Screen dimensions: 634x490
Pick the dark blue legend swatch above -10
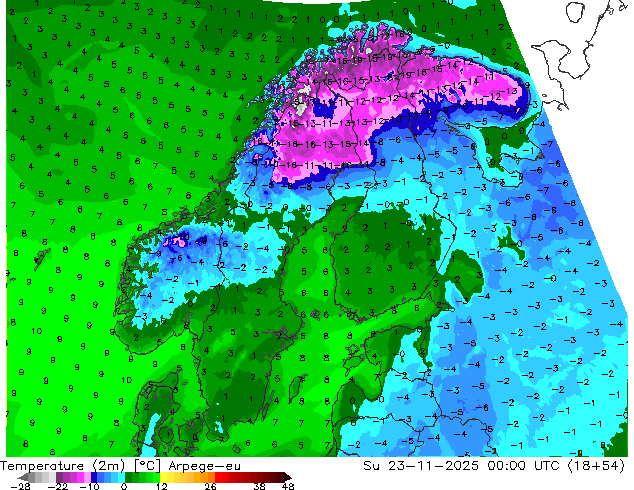(94, 477)
